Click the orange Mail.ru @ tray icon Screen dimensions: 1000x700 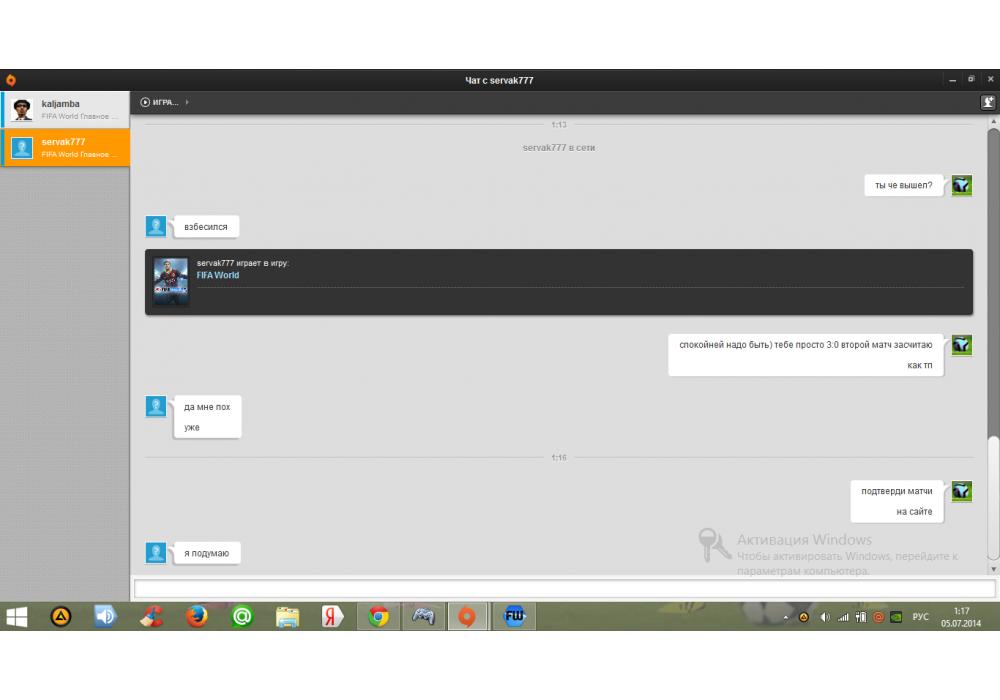point(878,617)
